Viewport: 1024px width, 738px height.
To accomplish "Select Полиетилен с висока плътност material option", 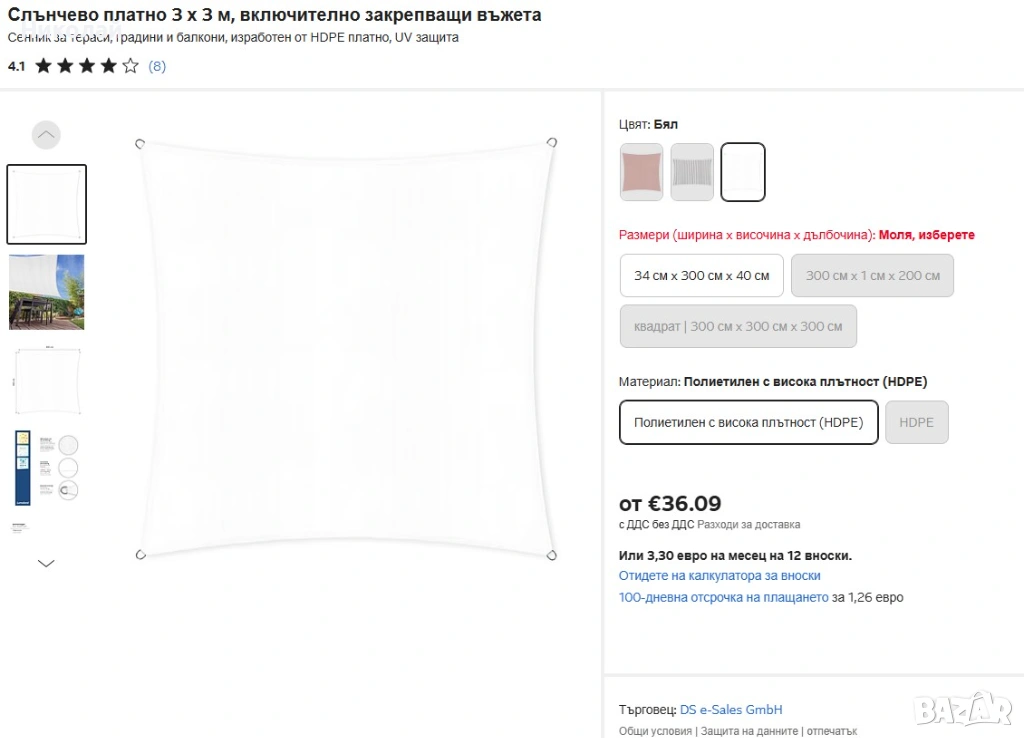I will [x=748, y=423].
